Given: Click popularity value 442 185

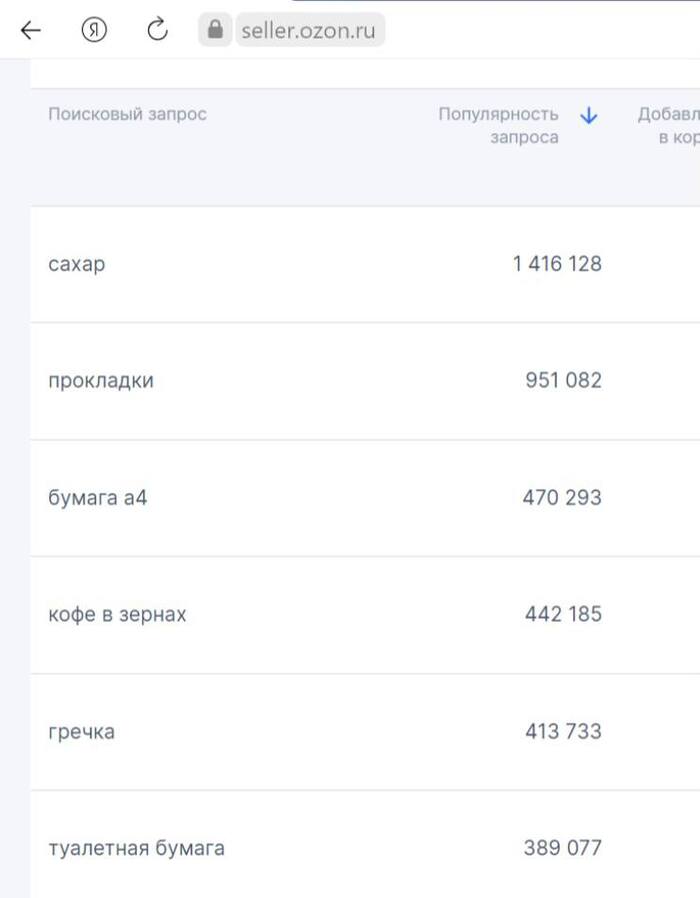Looking at the screenshot, I should coord(563,614).
